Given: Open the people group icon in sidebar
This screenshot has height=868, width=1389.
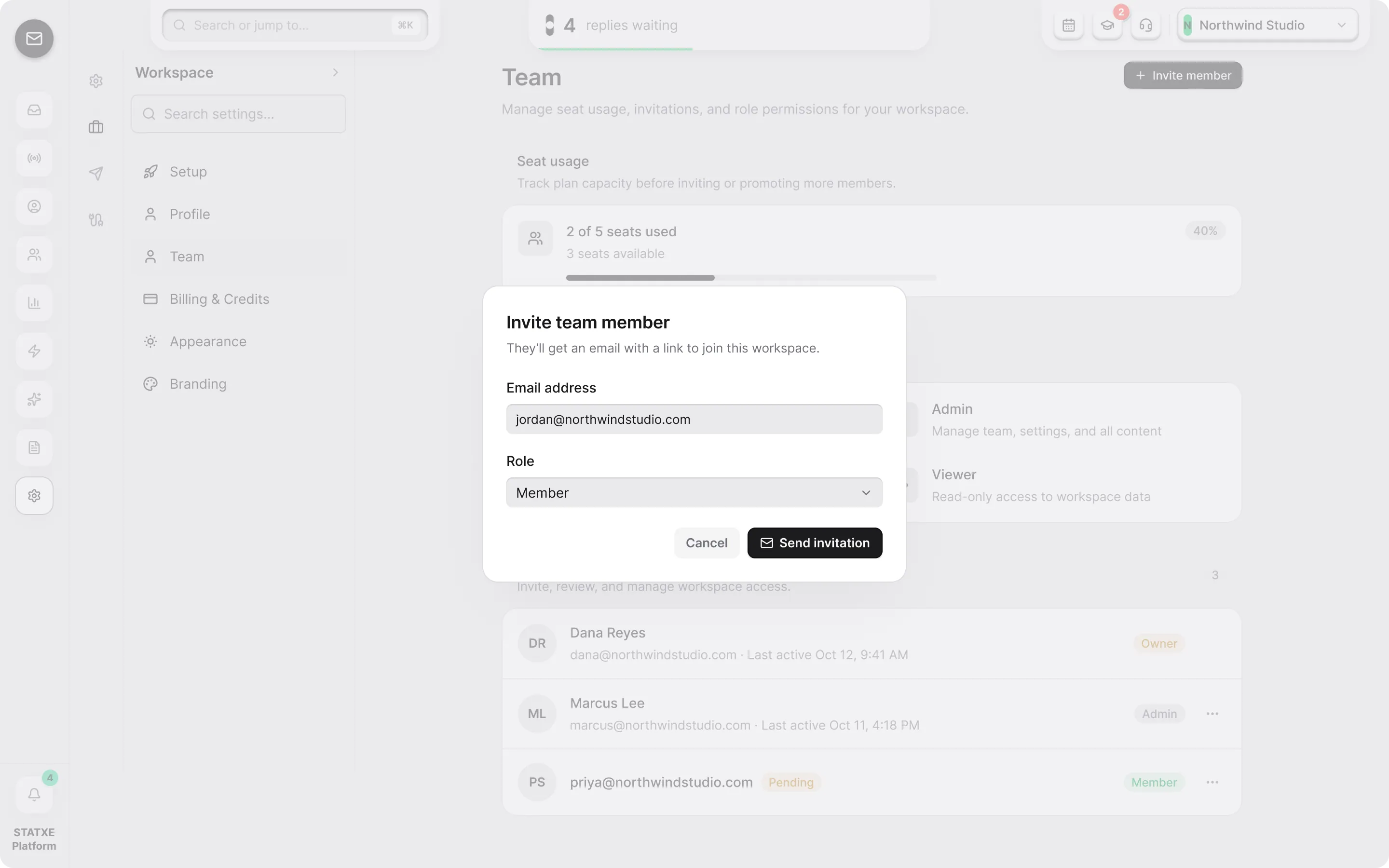Looking at the screenshot, I should (34, 254).
